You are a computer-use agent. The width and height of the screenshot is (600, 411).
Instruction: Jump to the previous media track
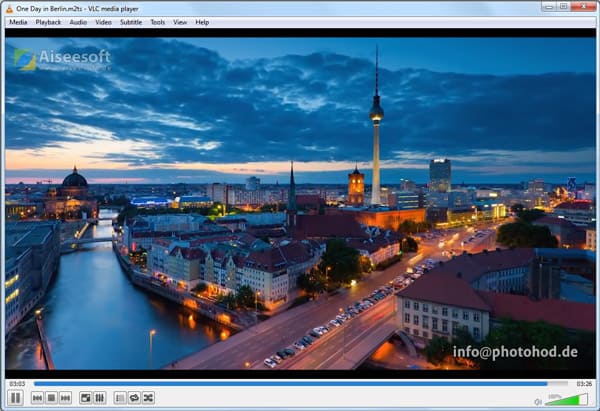37,398
